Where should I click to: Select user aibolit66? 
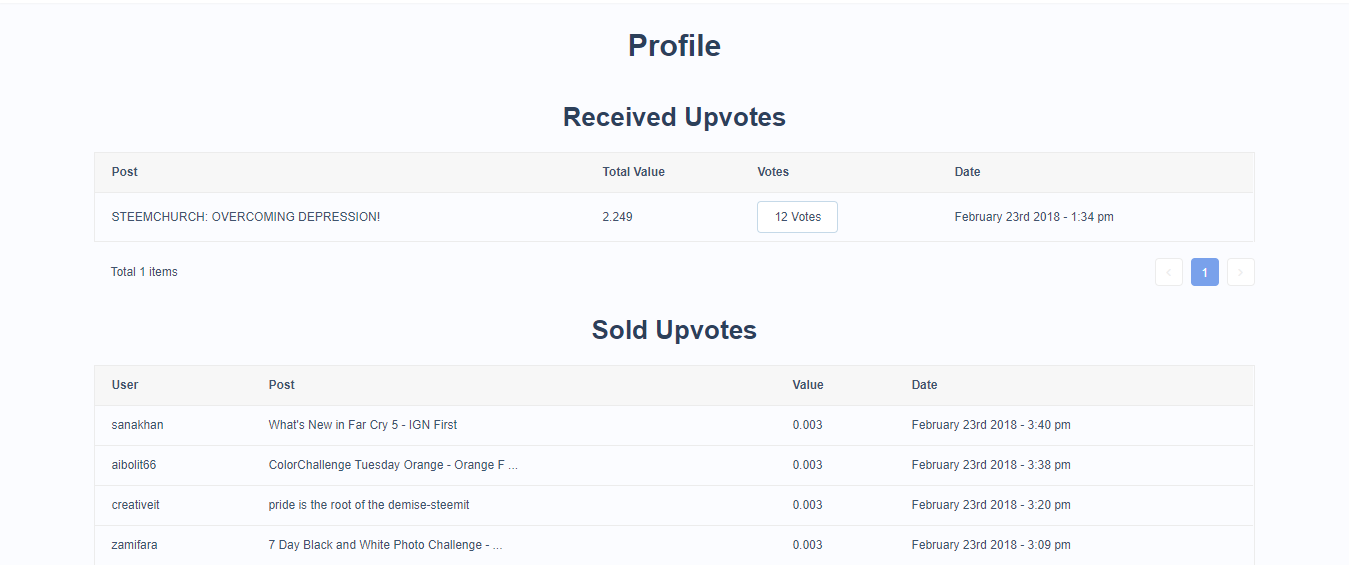pyautogui.click(x=134, y=465)
